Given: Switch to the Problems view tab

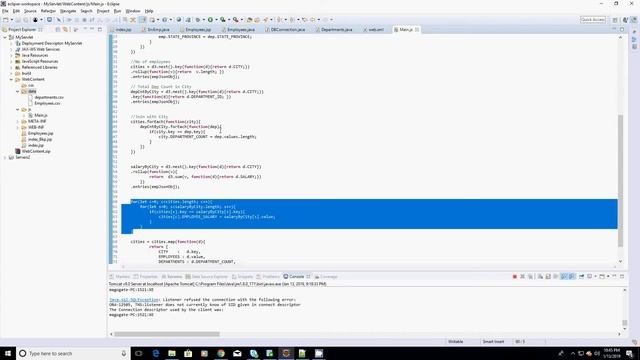Looking at the screenshot, I should [x=271, y=277].
